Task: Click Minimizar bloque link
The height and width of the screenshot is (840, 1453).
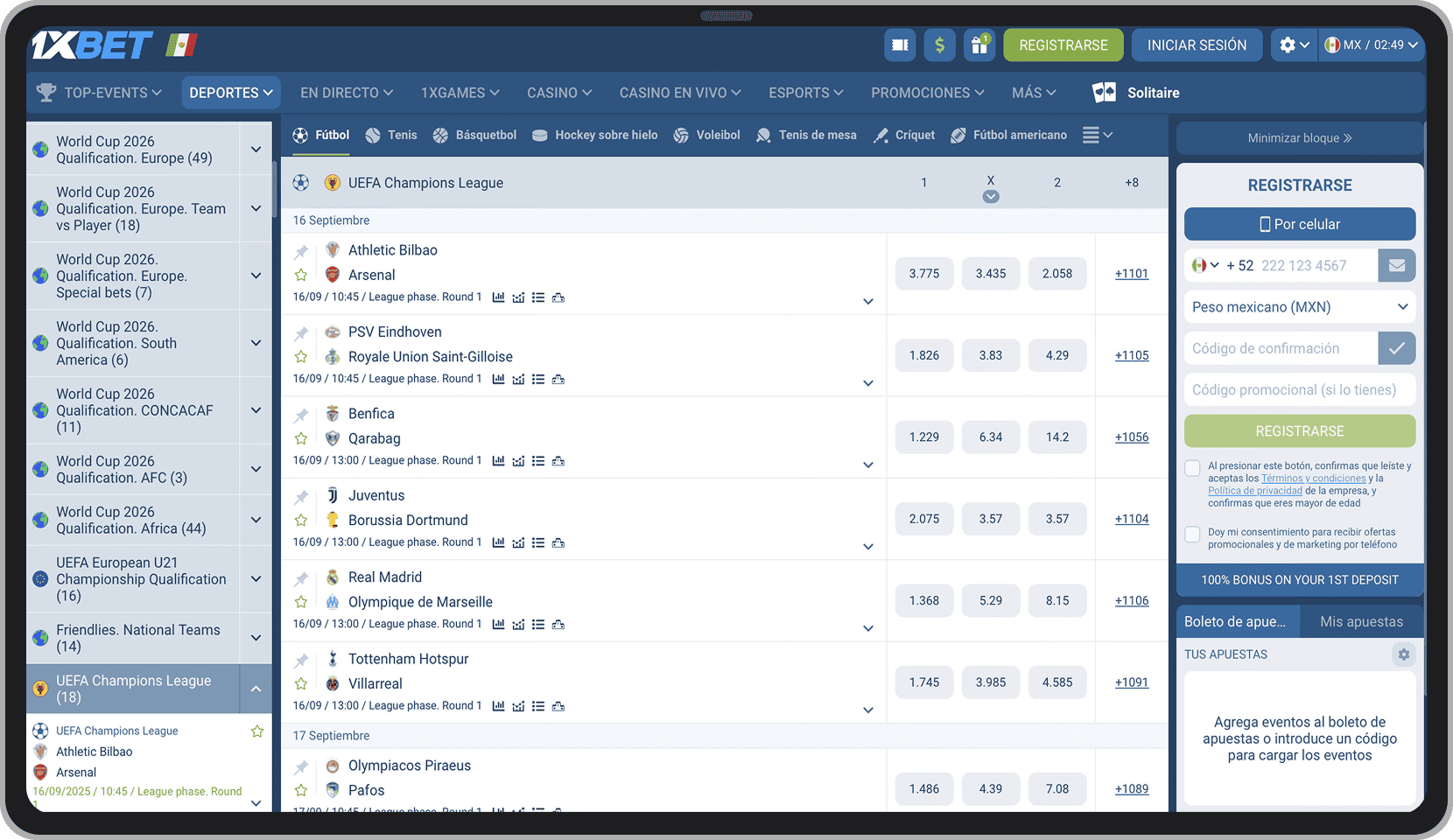Action: coord(1300,138)
